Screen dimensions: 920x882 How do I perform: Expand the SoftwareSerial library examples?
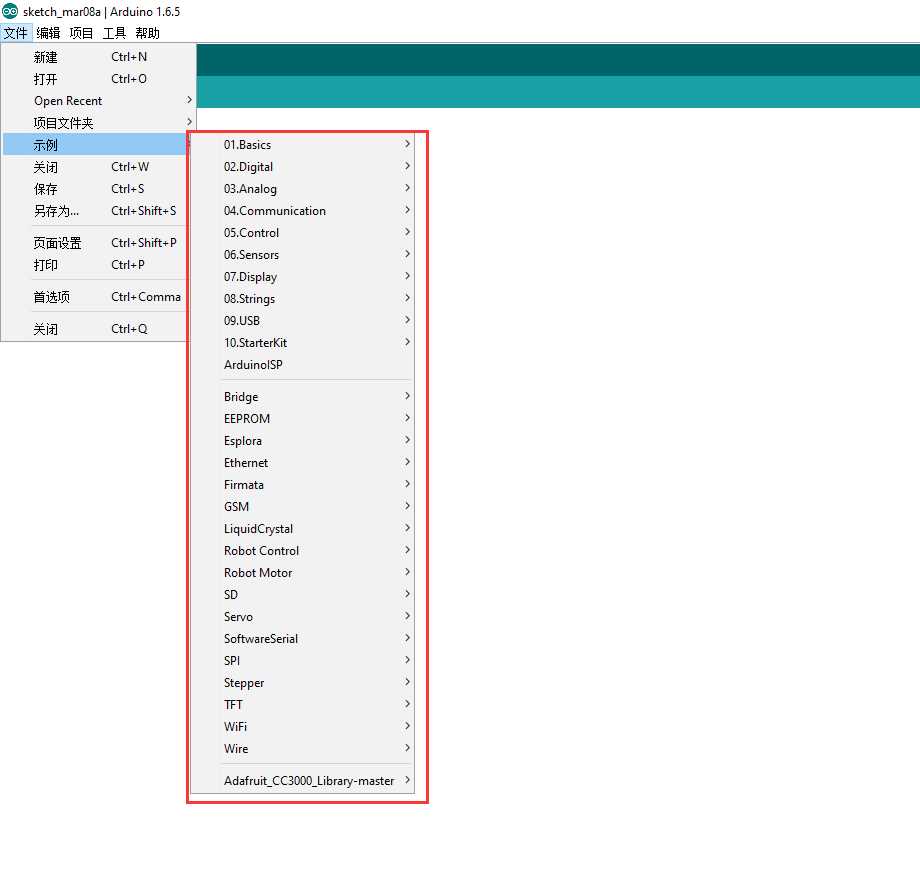point(303,639)
